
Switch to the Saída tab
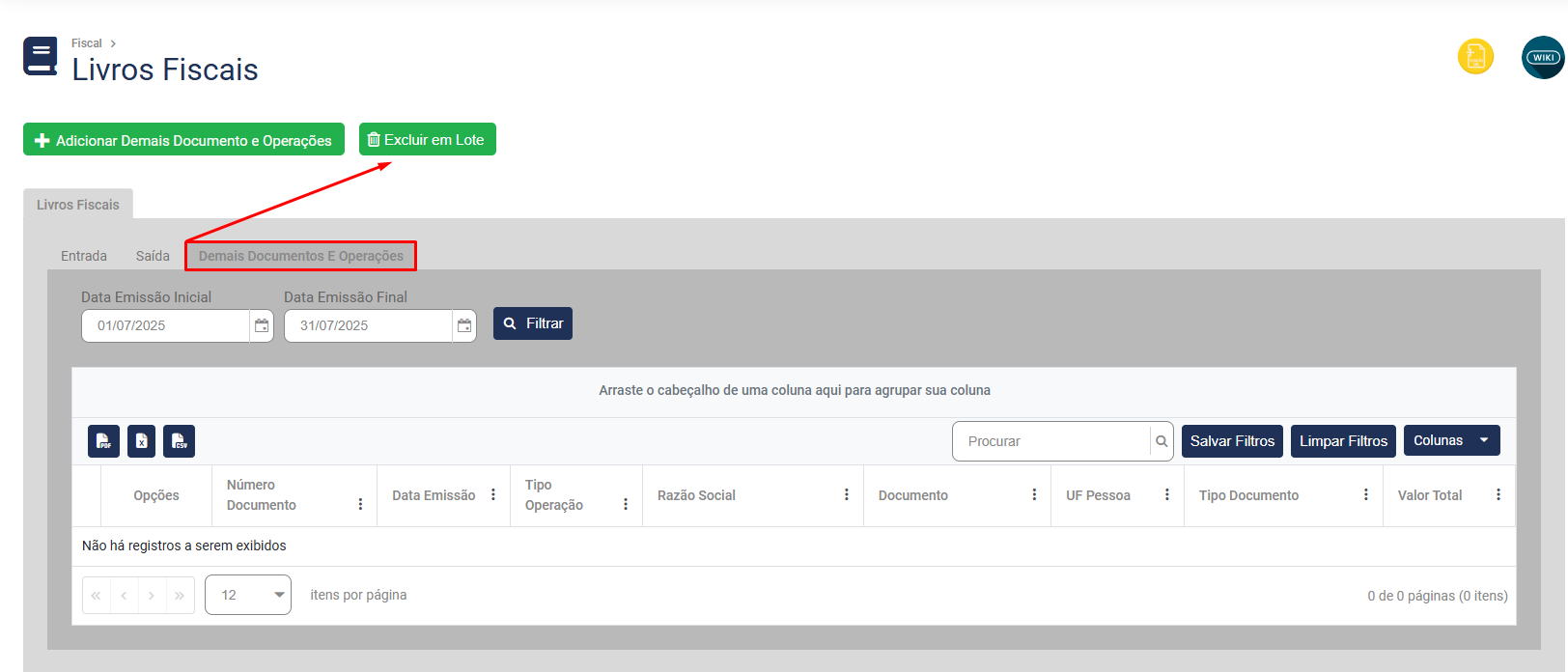(153, 256)
